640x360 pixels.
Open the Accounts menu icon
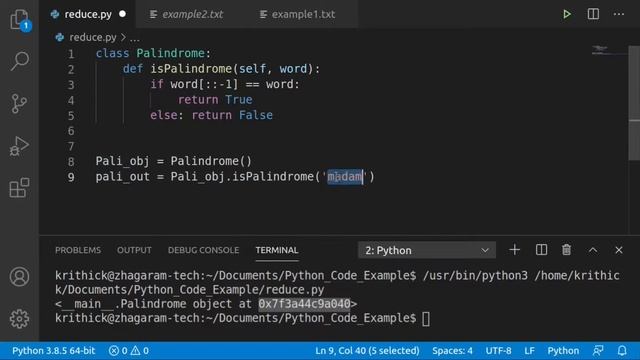click(x=19, y=277)
